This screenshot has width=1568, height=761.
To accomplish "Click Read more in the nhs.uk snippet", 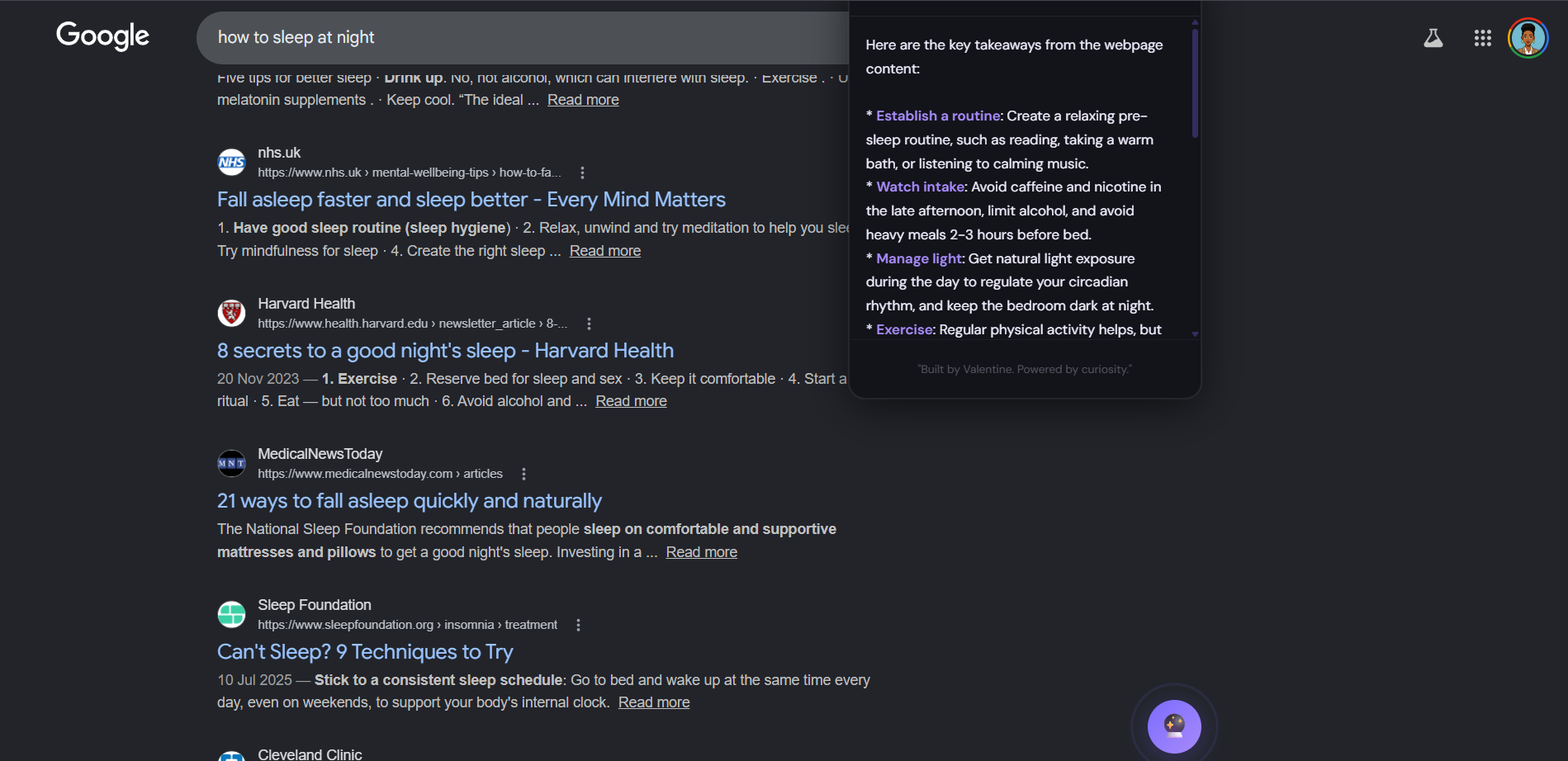I will (x=605, y=251).
